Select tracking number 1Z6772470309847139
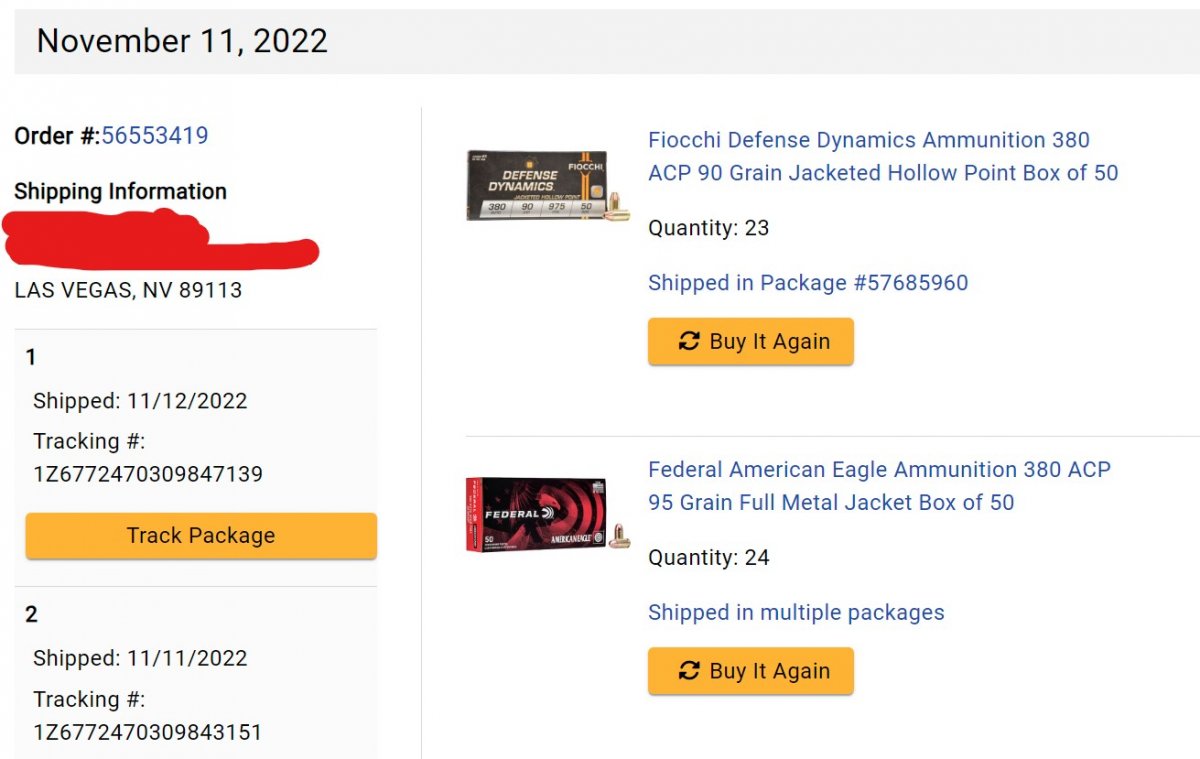The width and height of the screenshot is (1200, 759). (x=148, y=474)
